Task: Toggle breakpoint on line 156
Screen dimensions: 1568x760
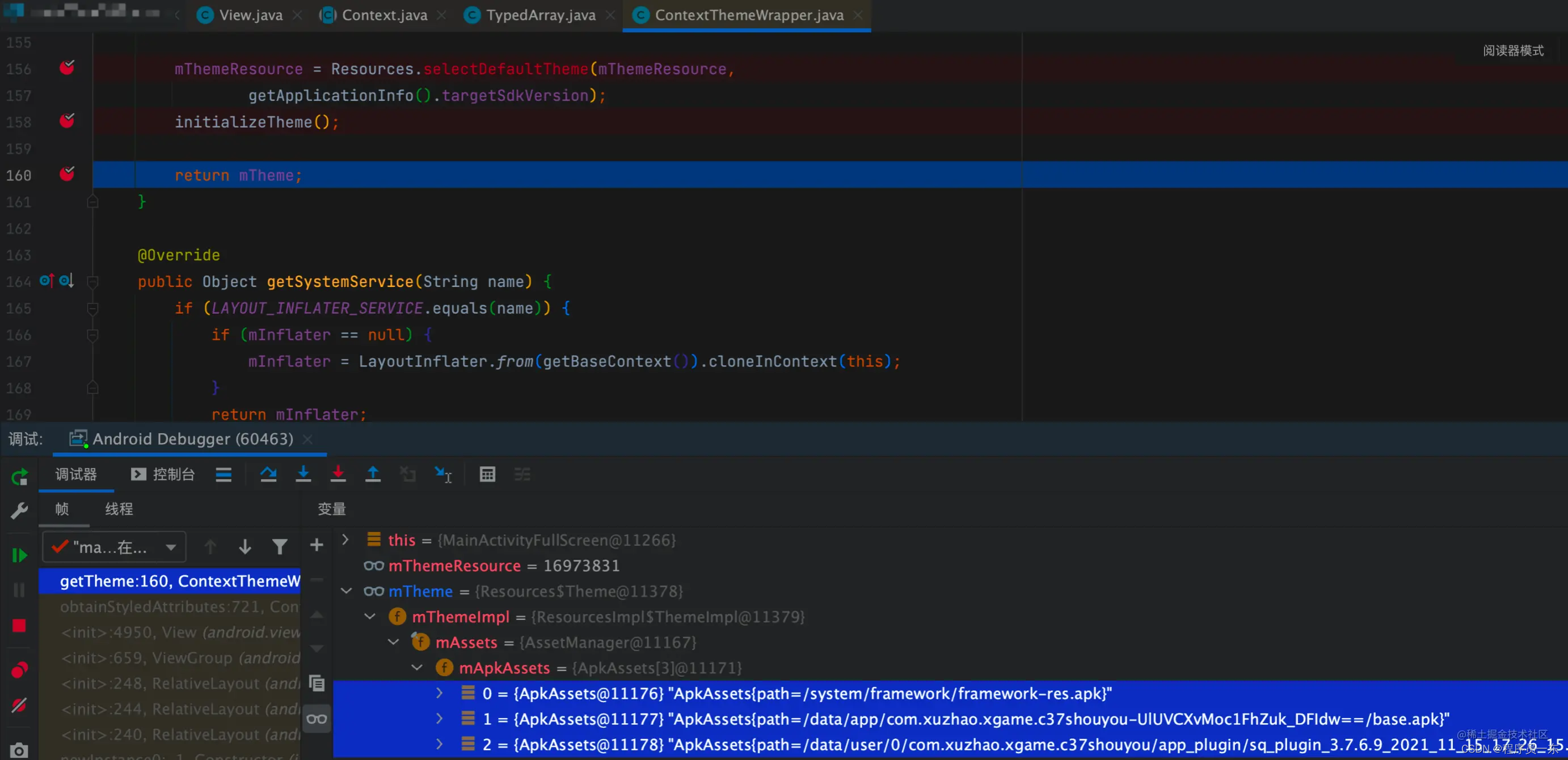Action: 67,68
